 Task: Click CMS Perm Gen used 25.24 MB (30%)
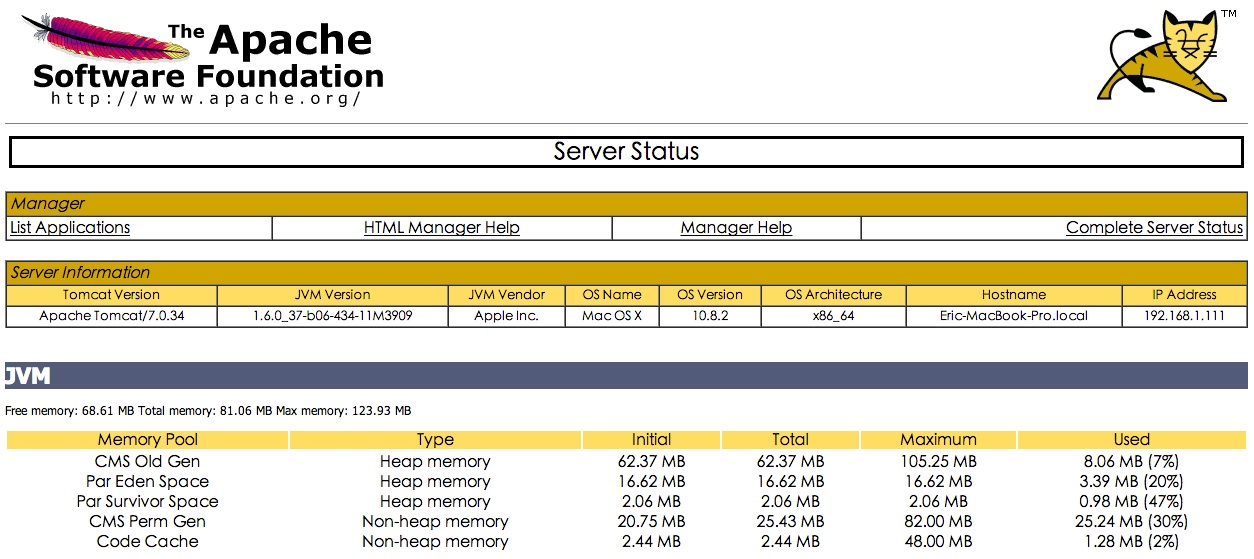[x=1132, y=522]
